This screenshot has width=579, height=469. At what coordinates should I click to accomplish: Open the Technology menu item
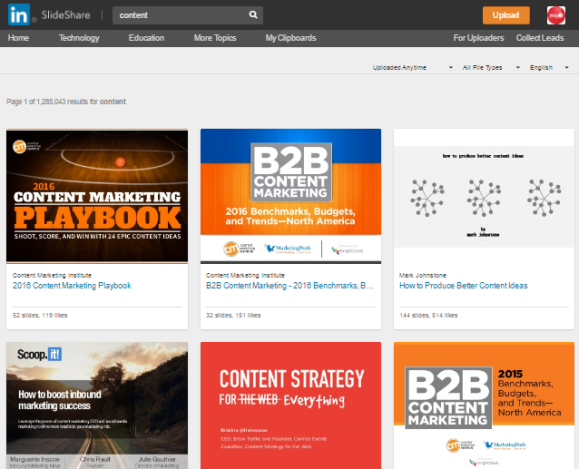tap(79, 38)
